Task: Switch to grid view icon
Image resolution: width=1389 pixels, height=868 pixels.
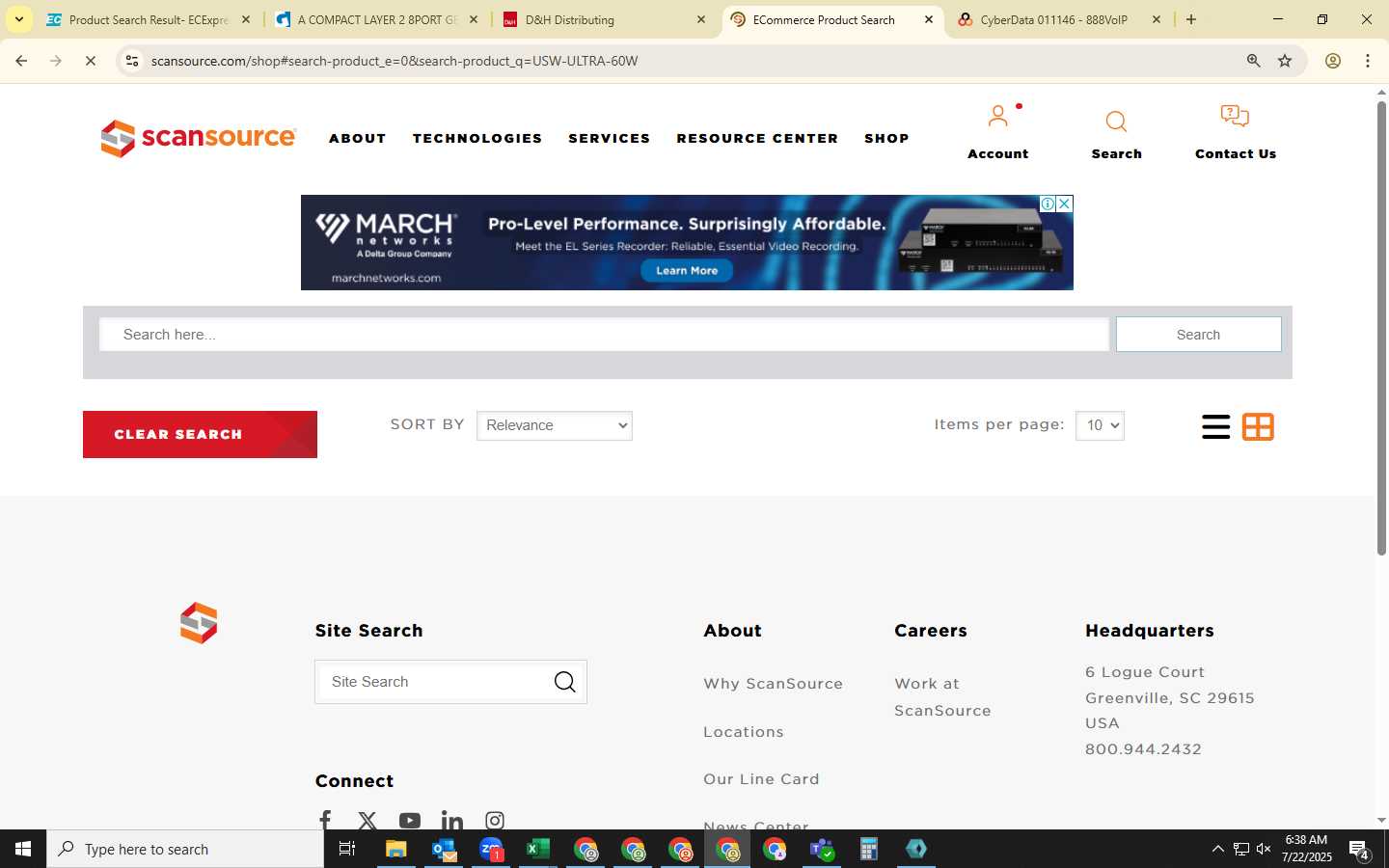Action: point(1258,426)
